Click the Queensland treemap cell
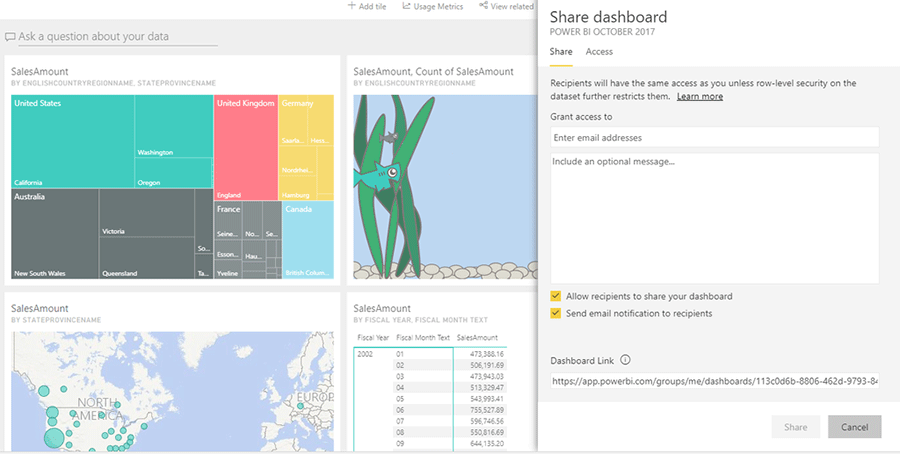Viewport: 900px width, 454px height. 147,258
